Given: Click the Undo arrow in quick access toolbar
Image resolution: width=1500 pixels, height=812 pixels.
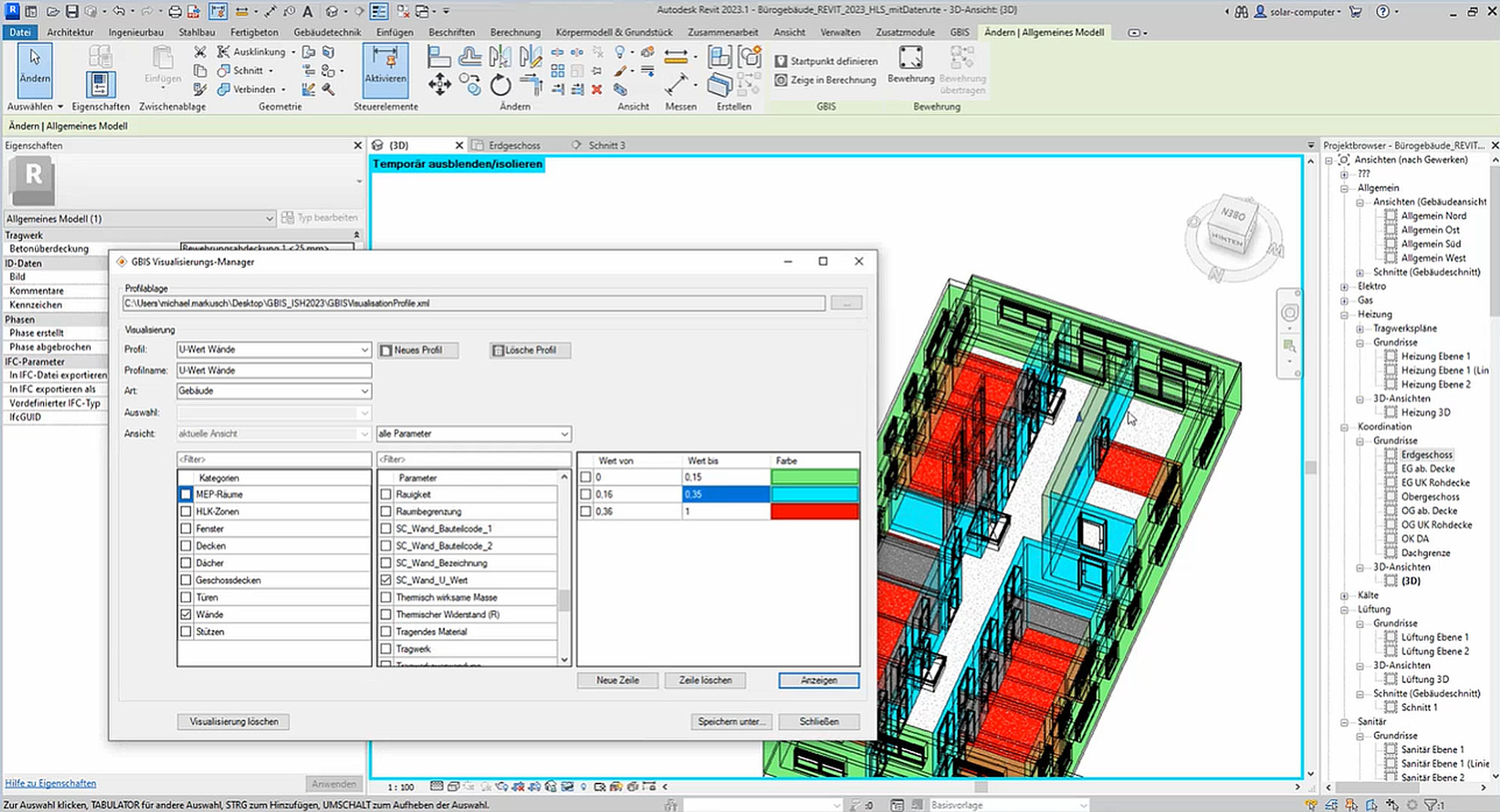Looking at the screenshot, I should (120, 12).
